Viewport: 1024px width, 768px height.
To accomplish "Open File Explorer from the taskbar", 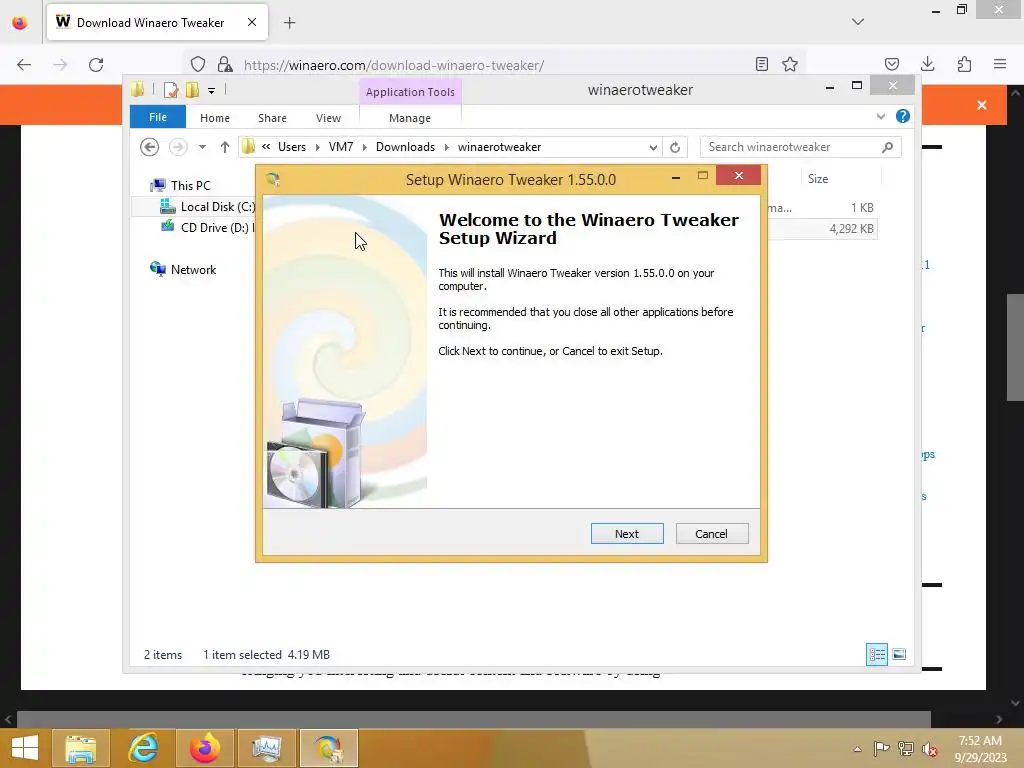I will pyautogui.click(x=80, y=748).
